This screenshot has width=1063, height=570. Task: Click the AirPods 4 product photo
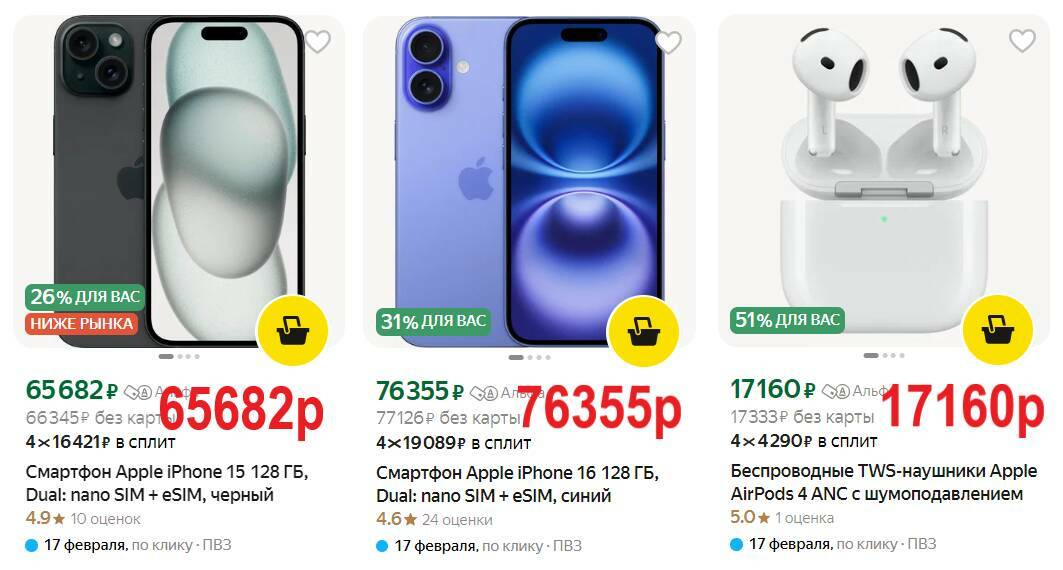(x=884, y=180)
